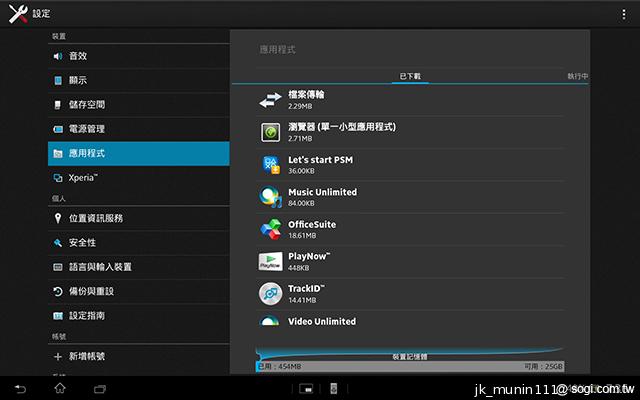Click the 設定 title text

41,14
